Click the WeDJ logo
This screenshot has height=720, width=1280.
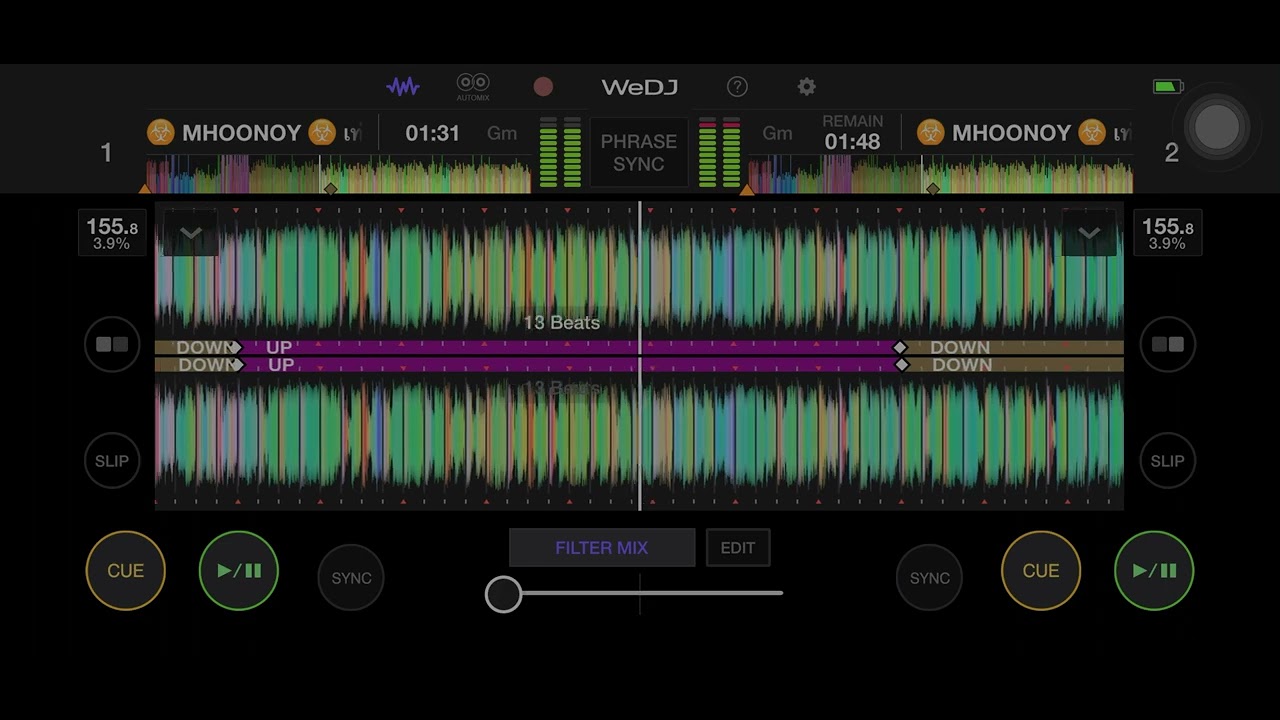(640, 87)
